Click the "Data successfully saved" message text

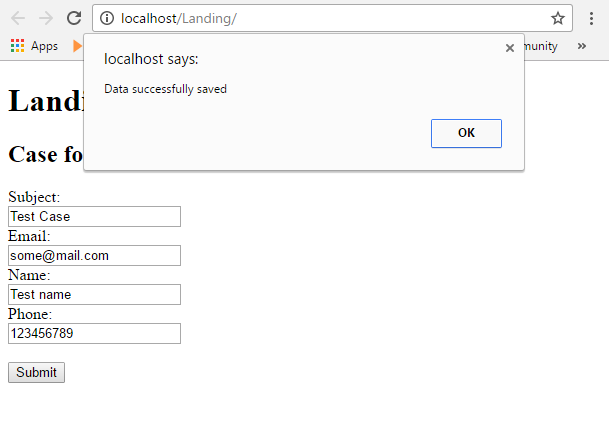pos(165,89)
